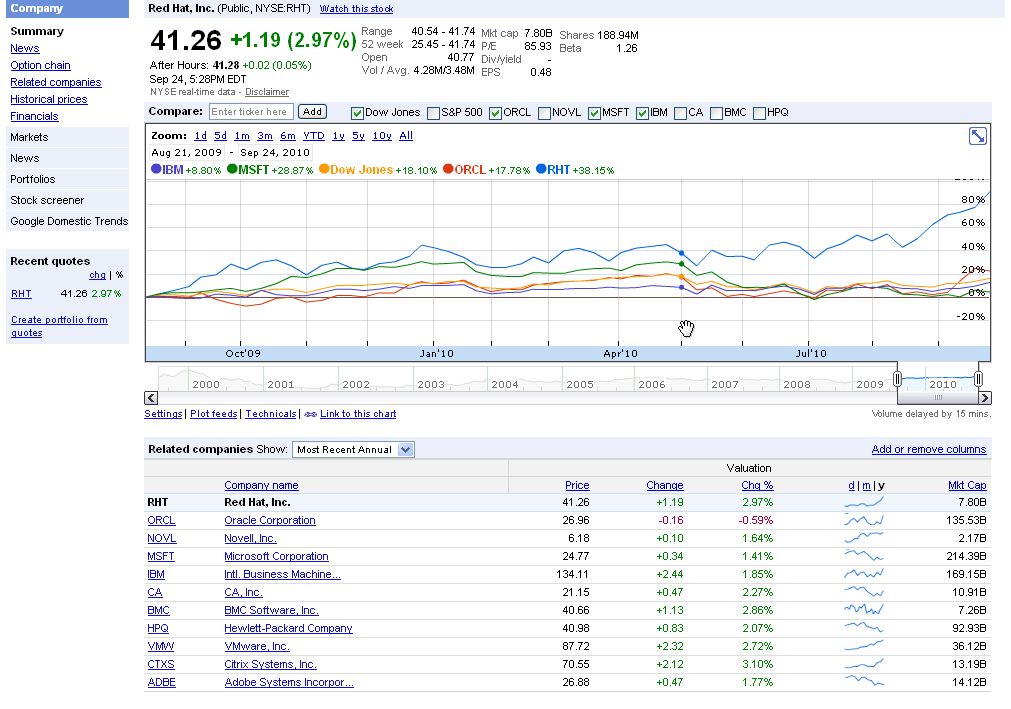Grab the left range handle on timeline
Image resolution: width=1011 pixels, height=709 pixels.
pos(898,379)
